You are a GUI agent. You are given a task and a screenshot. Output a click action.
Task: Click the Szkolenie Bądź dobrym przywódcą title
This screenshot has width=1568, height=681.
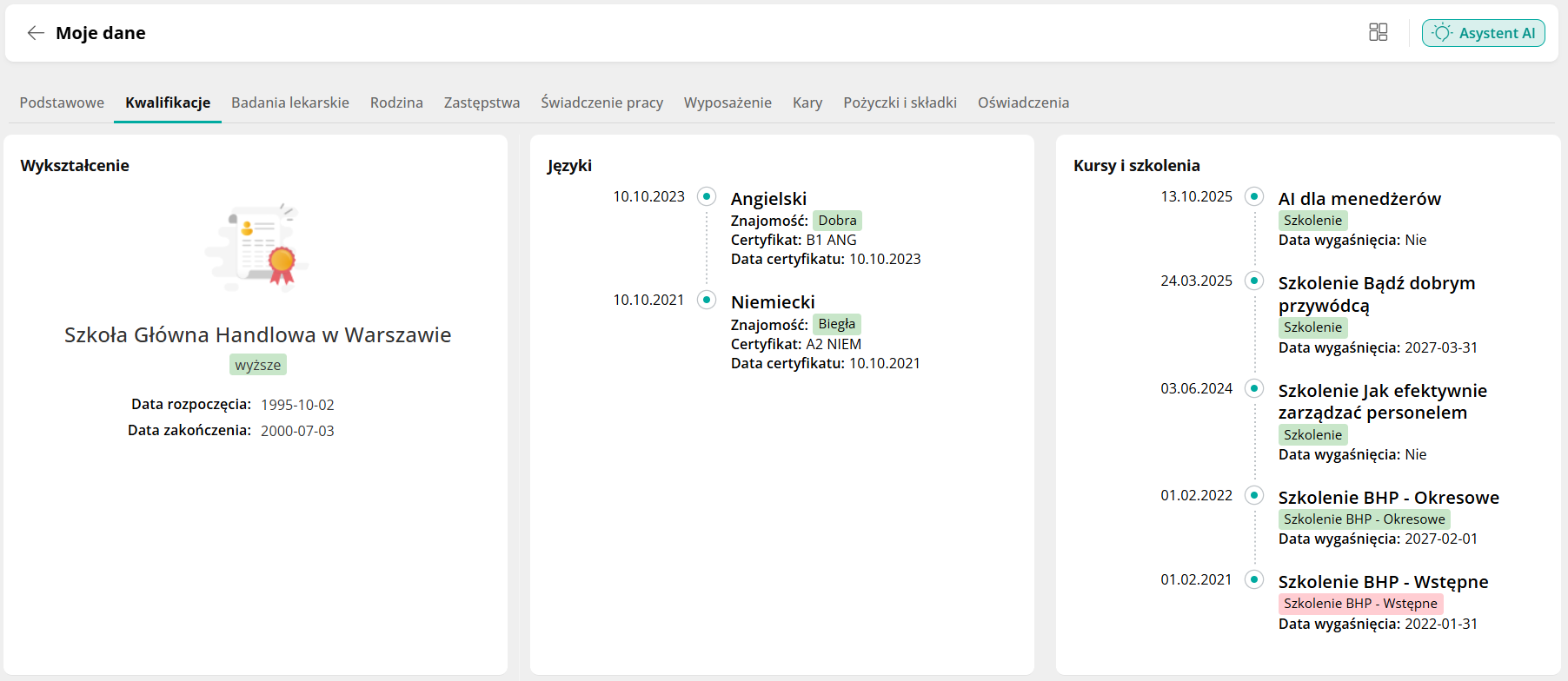point(1377,294)
